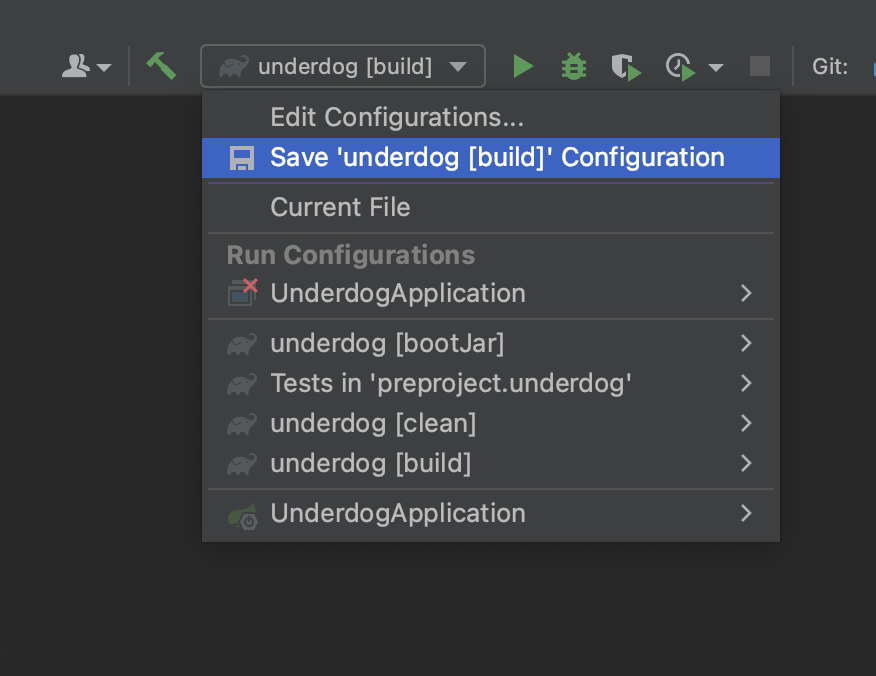Select the Current File option
The width and height of the screenshot is (876, 676).
coord(491,207)
